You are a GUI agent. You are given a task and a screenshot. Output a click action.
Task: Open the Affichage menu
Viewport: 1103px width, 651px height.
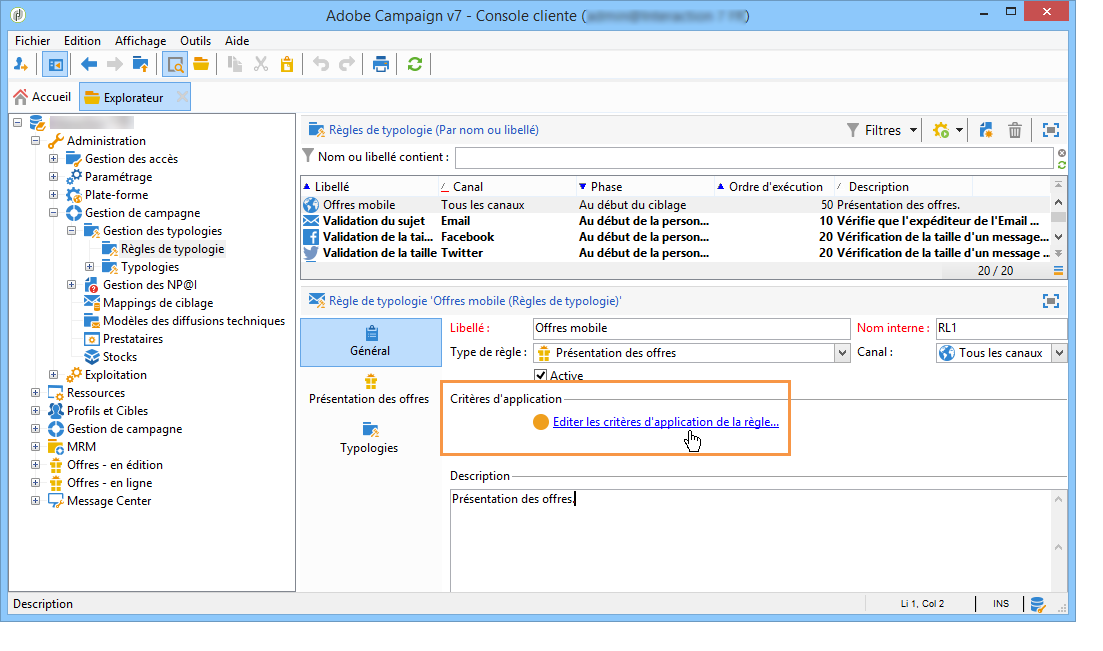click(141, 41)
